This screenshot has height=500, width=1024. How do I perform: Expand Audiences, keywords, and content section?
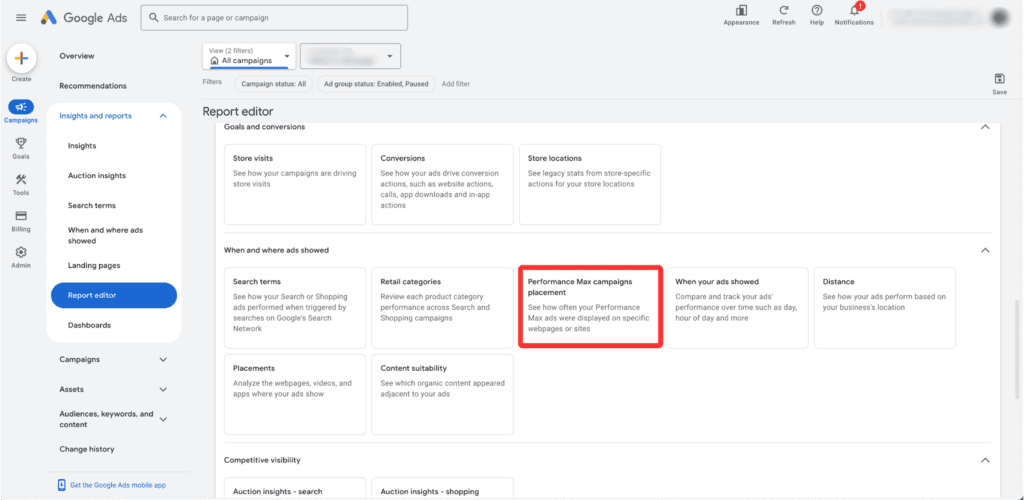[163, 420]
